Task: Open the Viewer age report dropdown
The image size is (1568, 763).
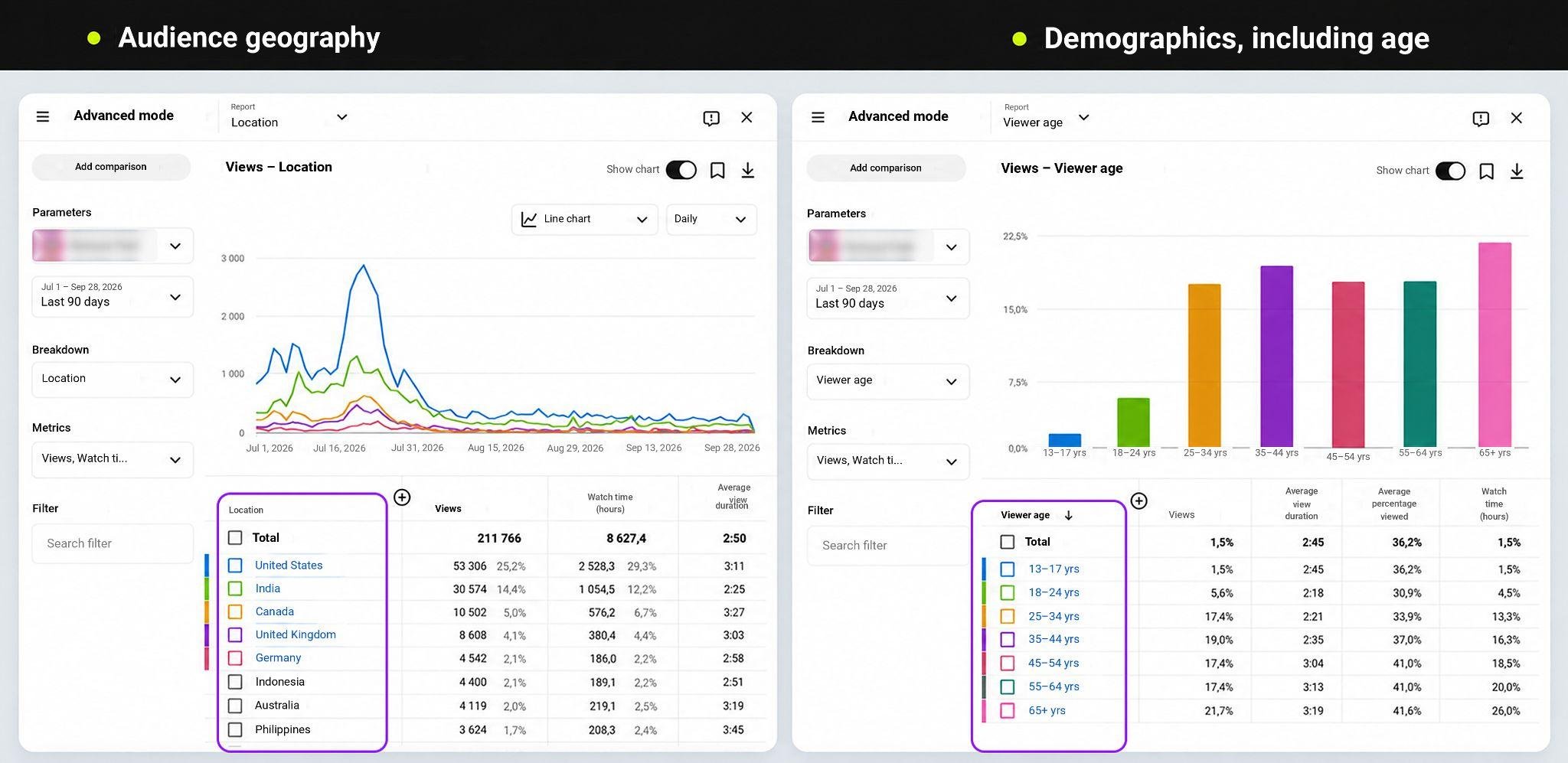Action: tap(1046, 117)
